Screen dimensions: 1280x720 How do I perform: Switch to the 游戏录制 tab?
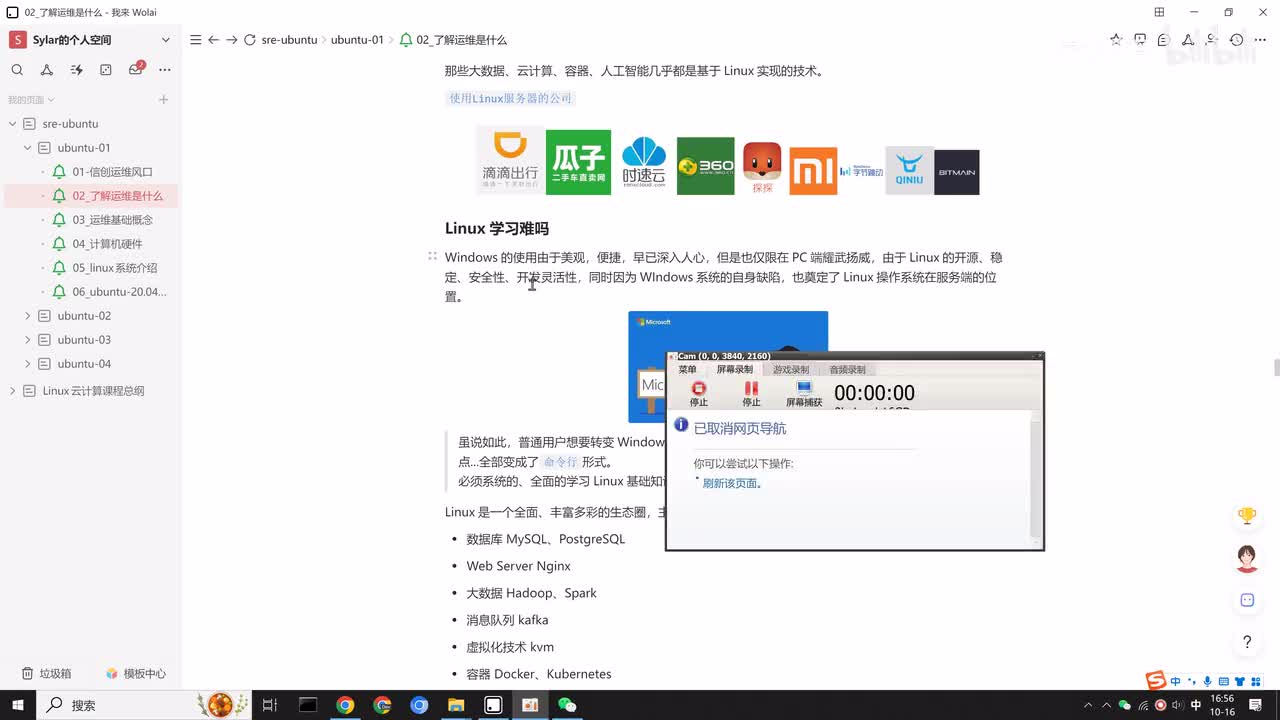[791, 370]
